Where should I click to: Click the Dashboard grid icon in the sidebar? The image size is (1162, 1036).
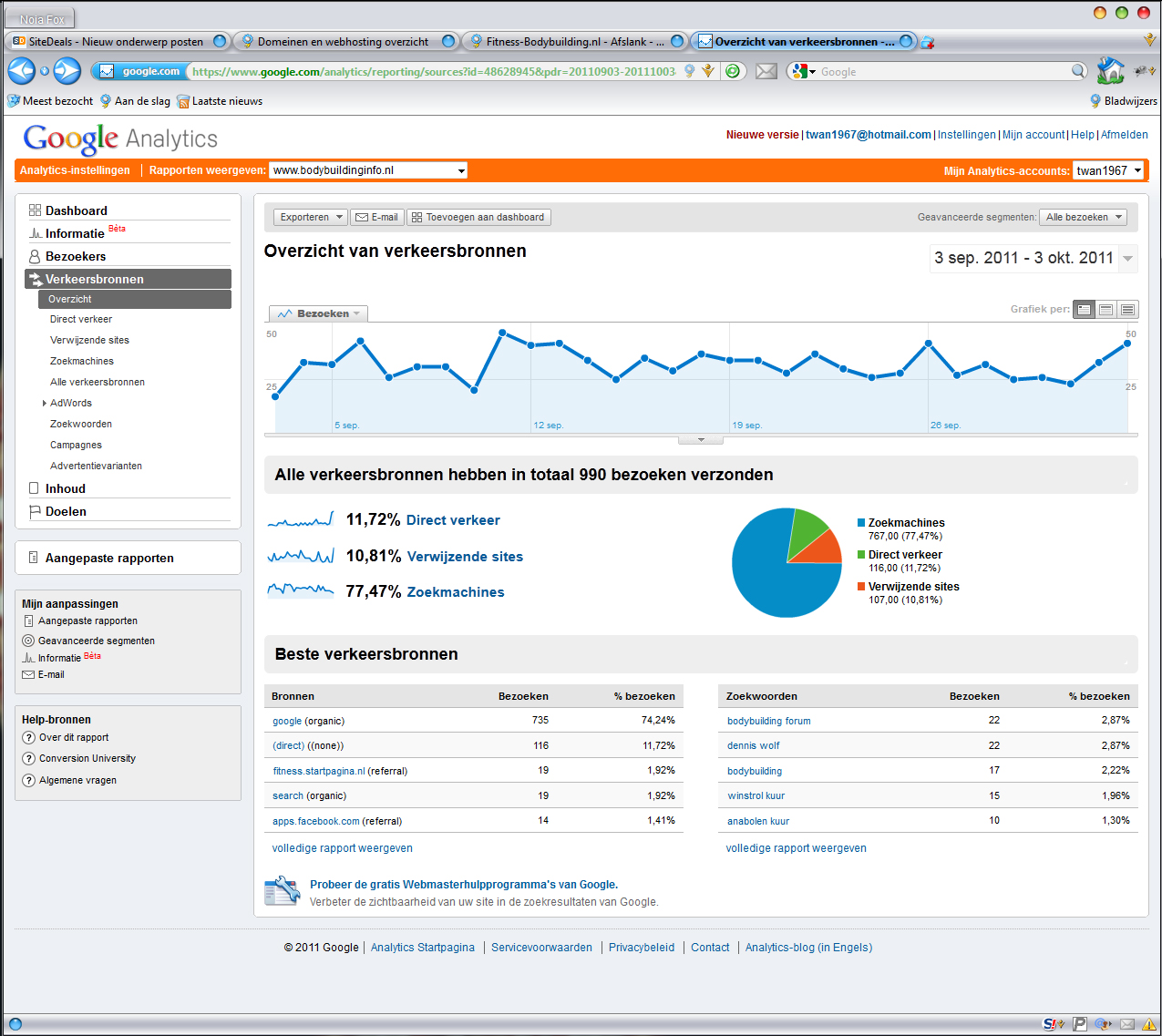[35, 210]
